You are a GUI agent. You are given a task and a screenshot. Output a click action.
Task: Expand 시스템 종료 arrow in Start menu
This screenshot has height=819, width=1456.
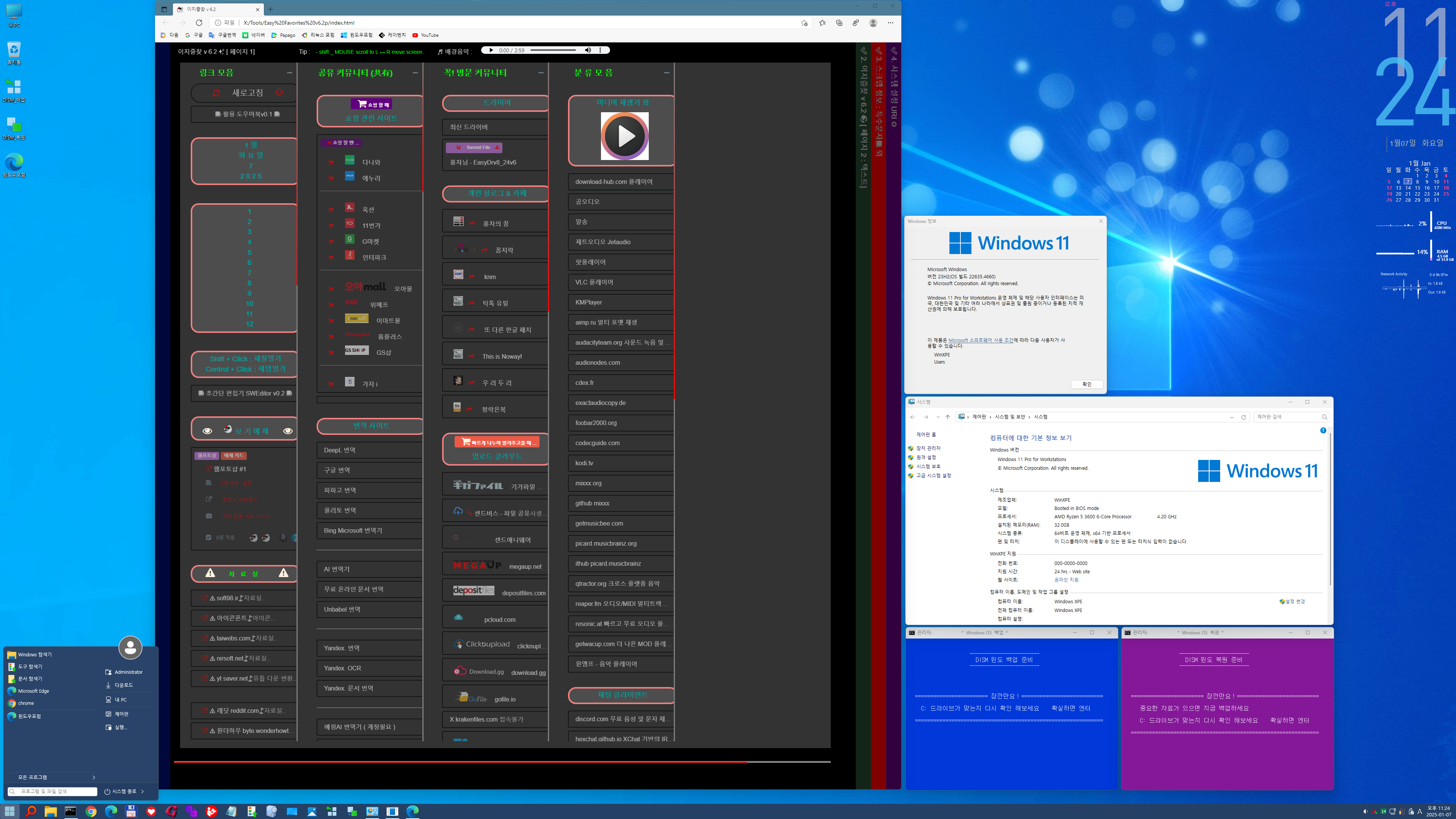coord(143,791)
